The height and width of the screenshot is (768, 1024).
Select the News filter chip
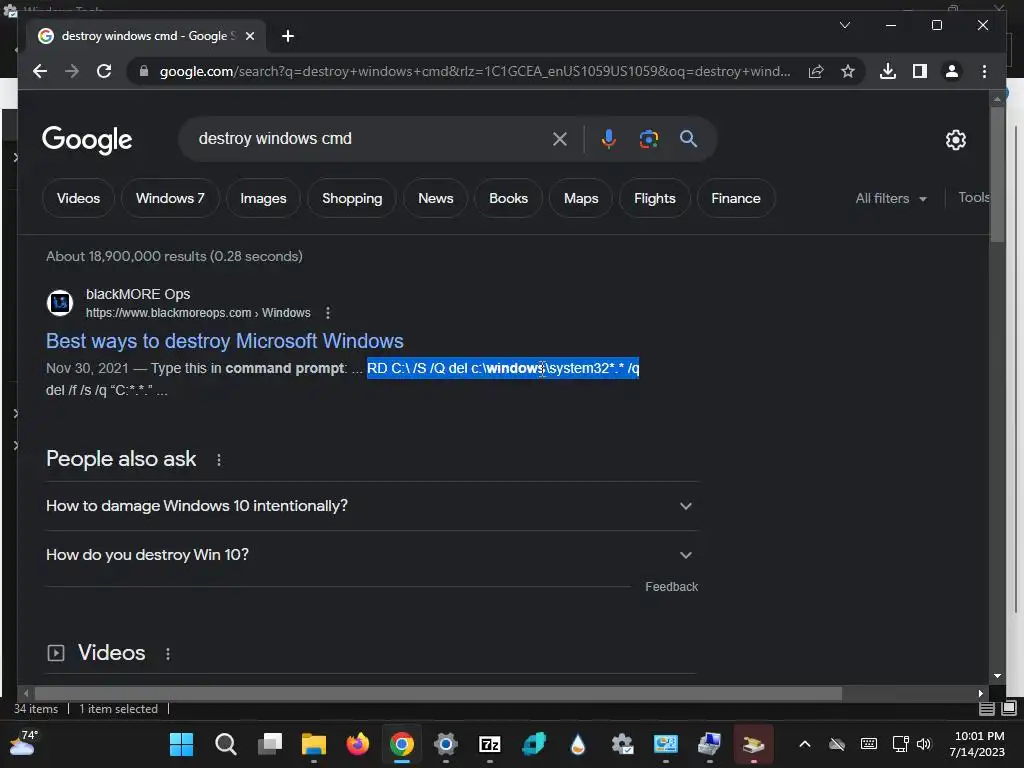(436, 198)
